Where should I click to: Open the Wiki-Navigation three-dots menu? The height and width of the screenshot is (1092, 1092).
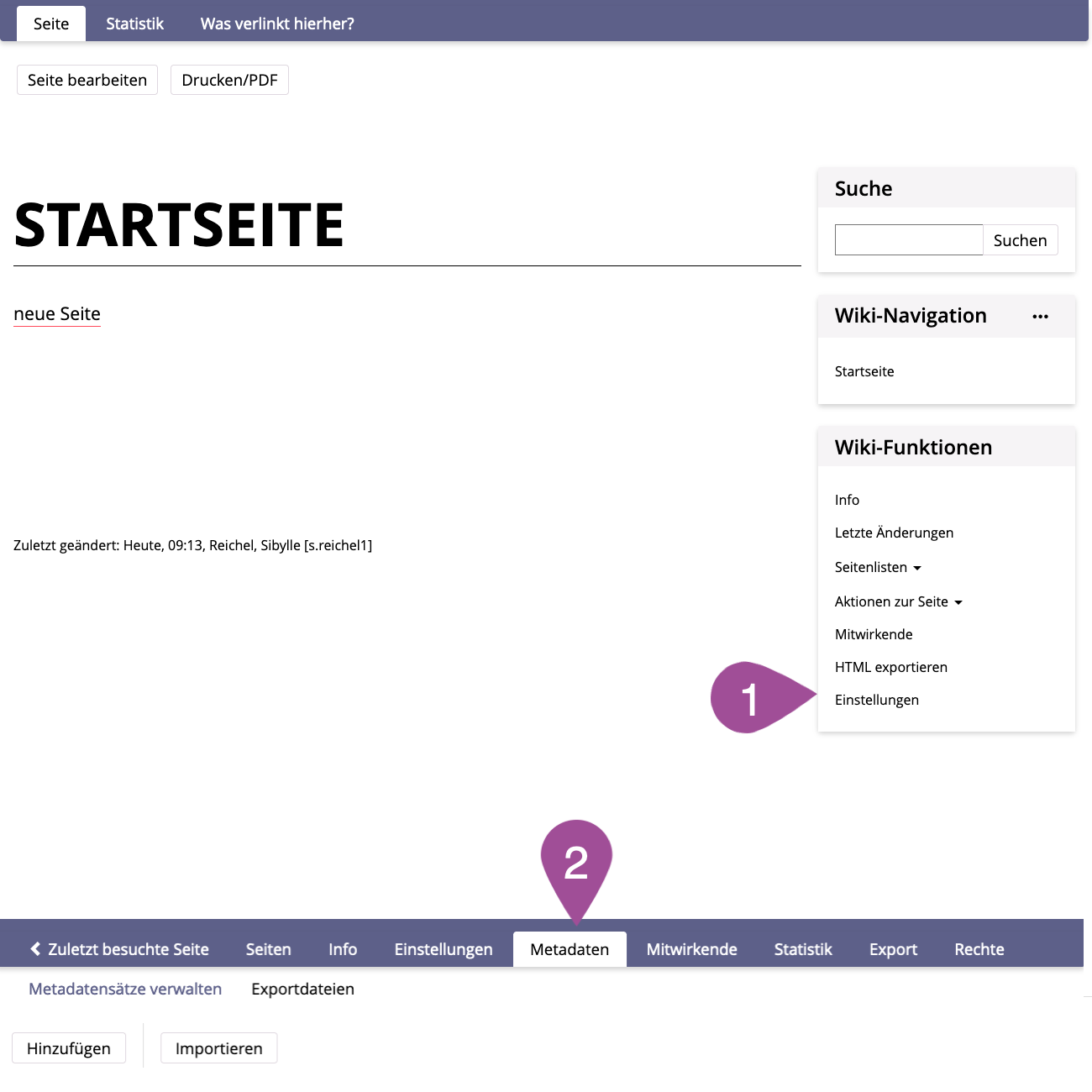tap(1040, 317)
